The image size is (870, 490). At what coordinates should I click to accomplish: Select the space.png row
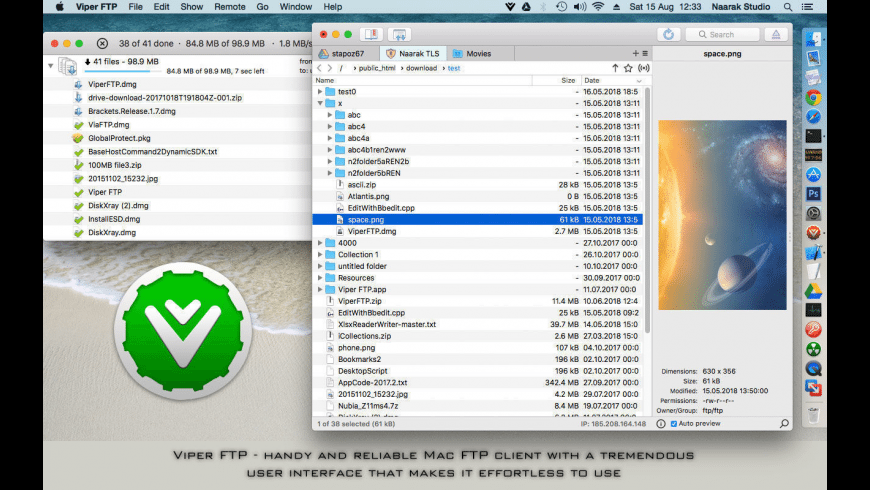pos(478,220)
